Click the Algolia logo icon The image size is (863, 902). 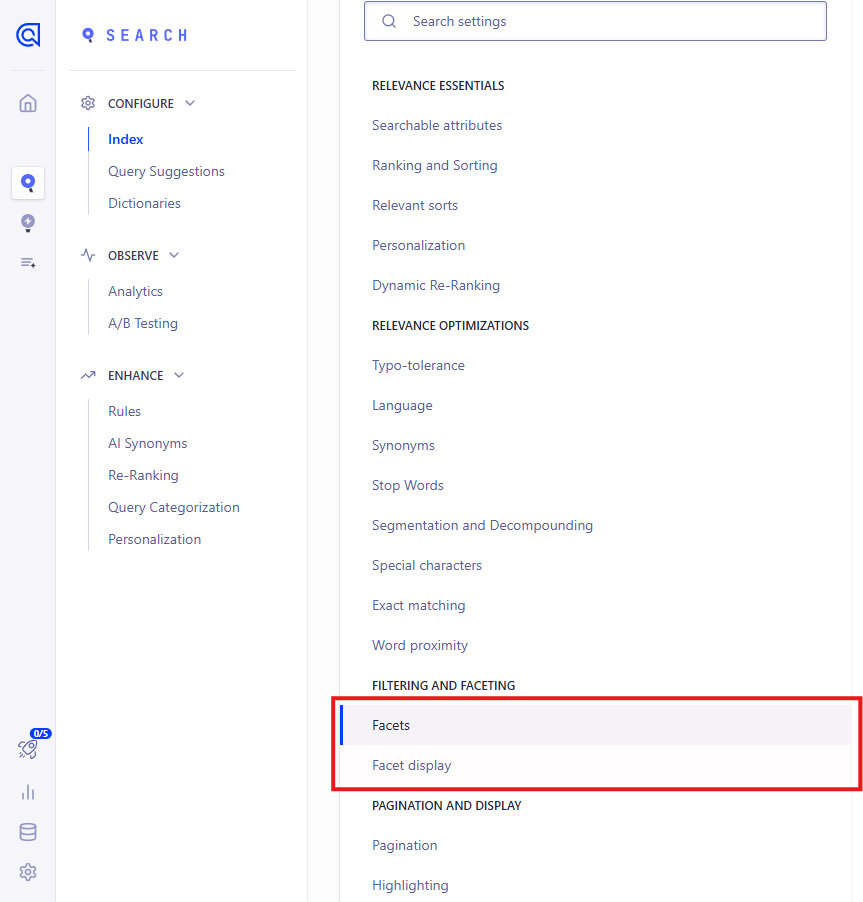click(28, 35)
